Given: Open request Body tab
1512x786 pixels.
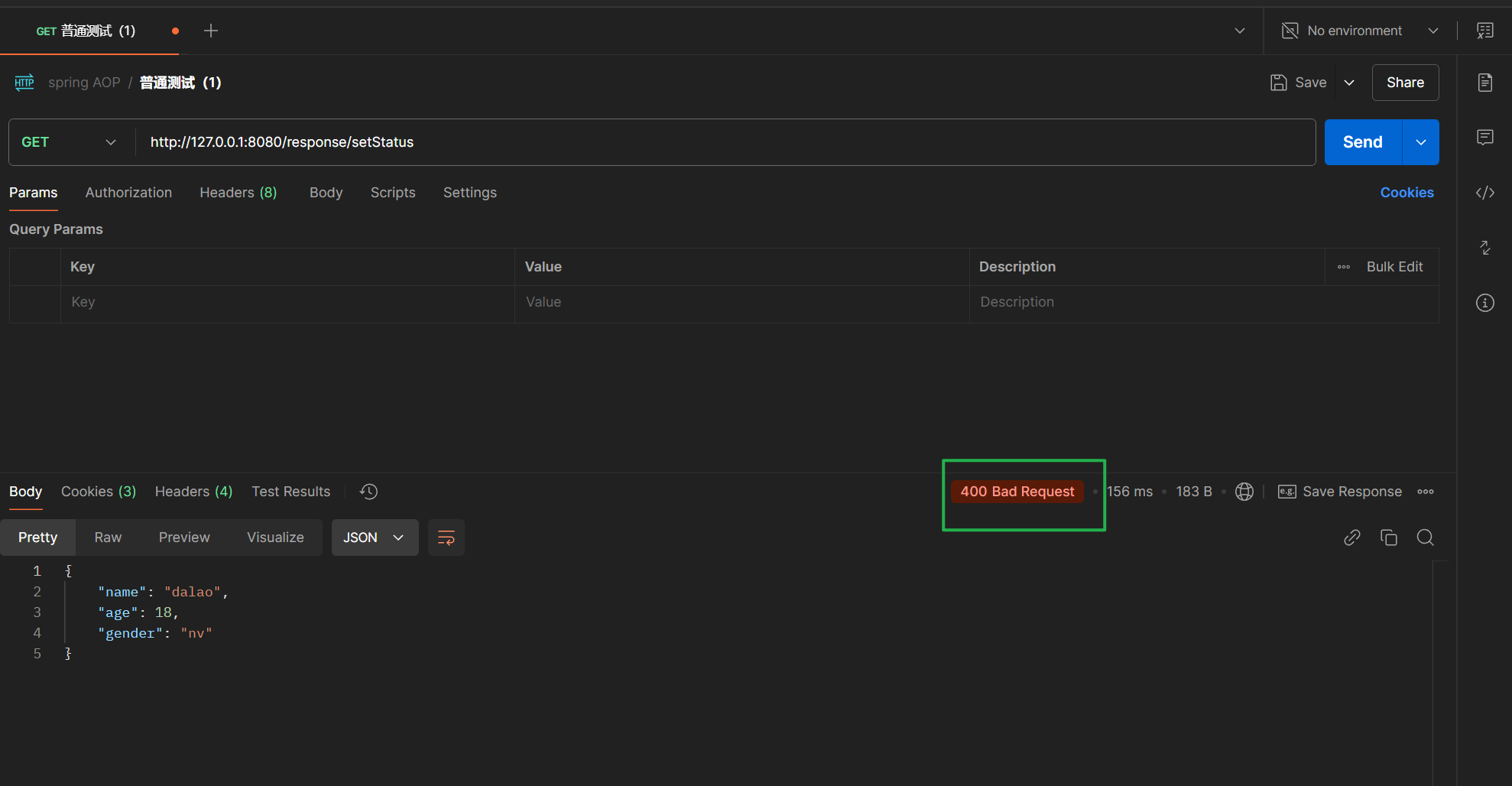Looking at the screenshot, I should [x=326, y=193].
